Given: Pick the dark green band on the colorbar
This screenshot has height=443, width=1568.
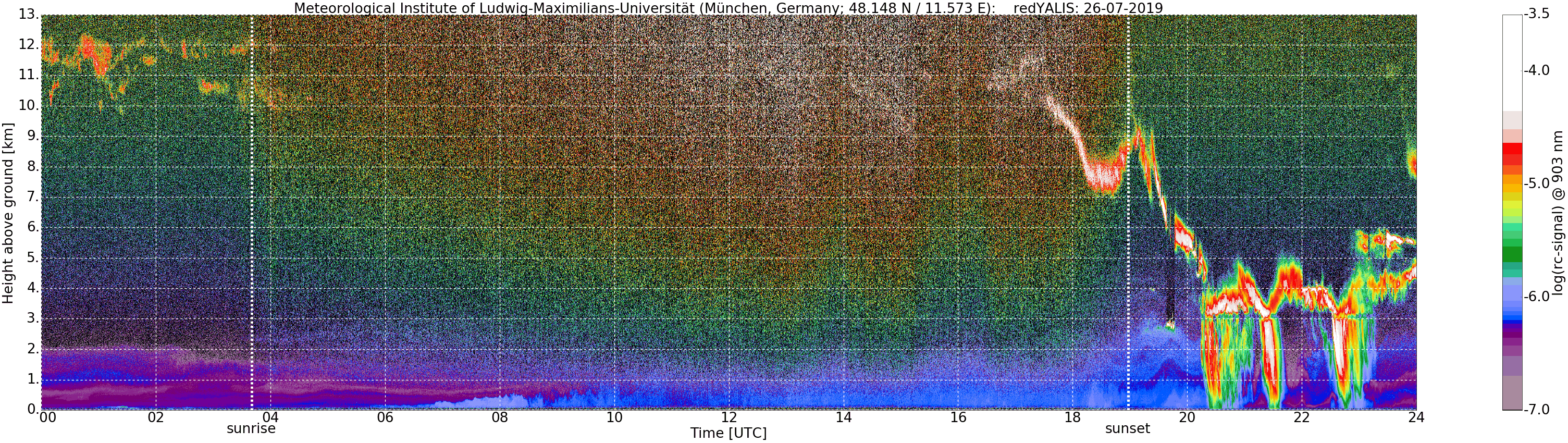Looking at the screenshot, I should coord(1512,254).
